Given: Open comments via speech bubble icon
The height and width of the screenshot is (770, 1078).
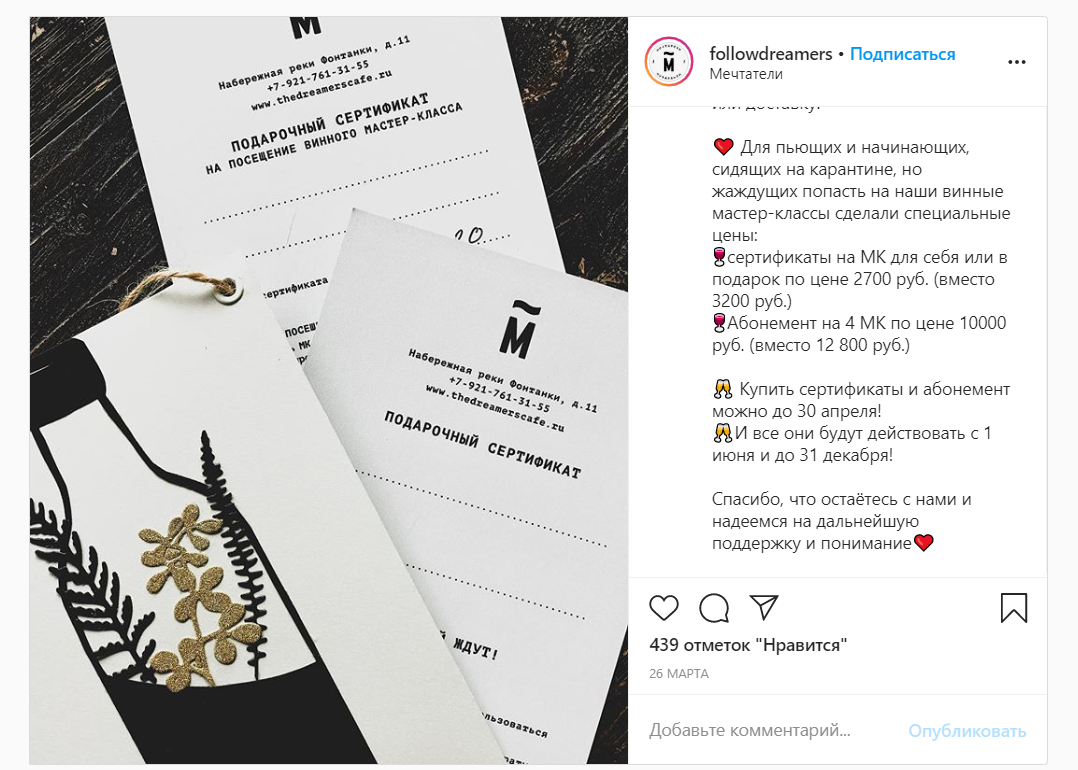Looking at the screenshot, I should click(714, 608).
